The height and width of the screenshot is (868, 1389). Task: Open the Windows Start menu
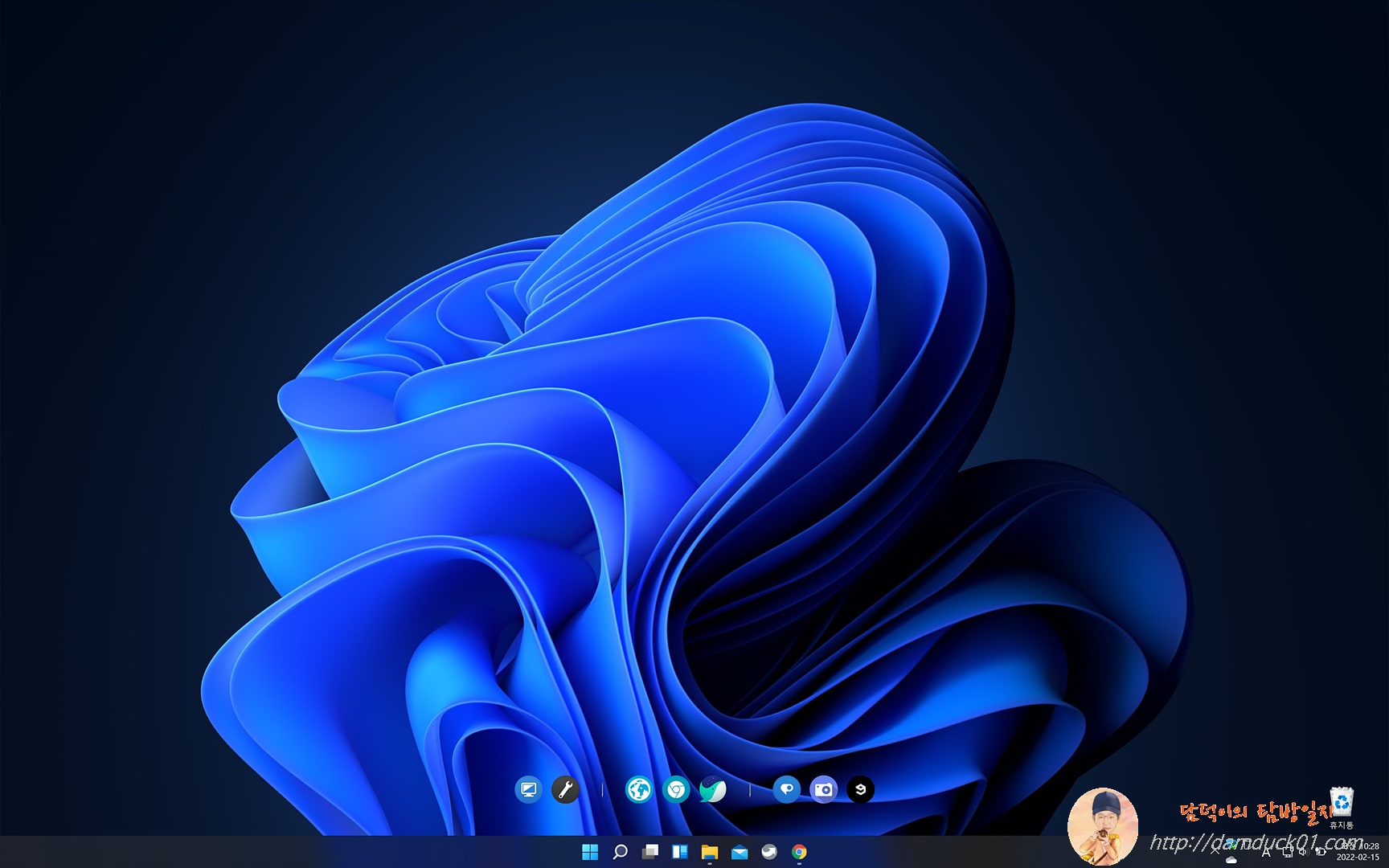tap(590, 852)
